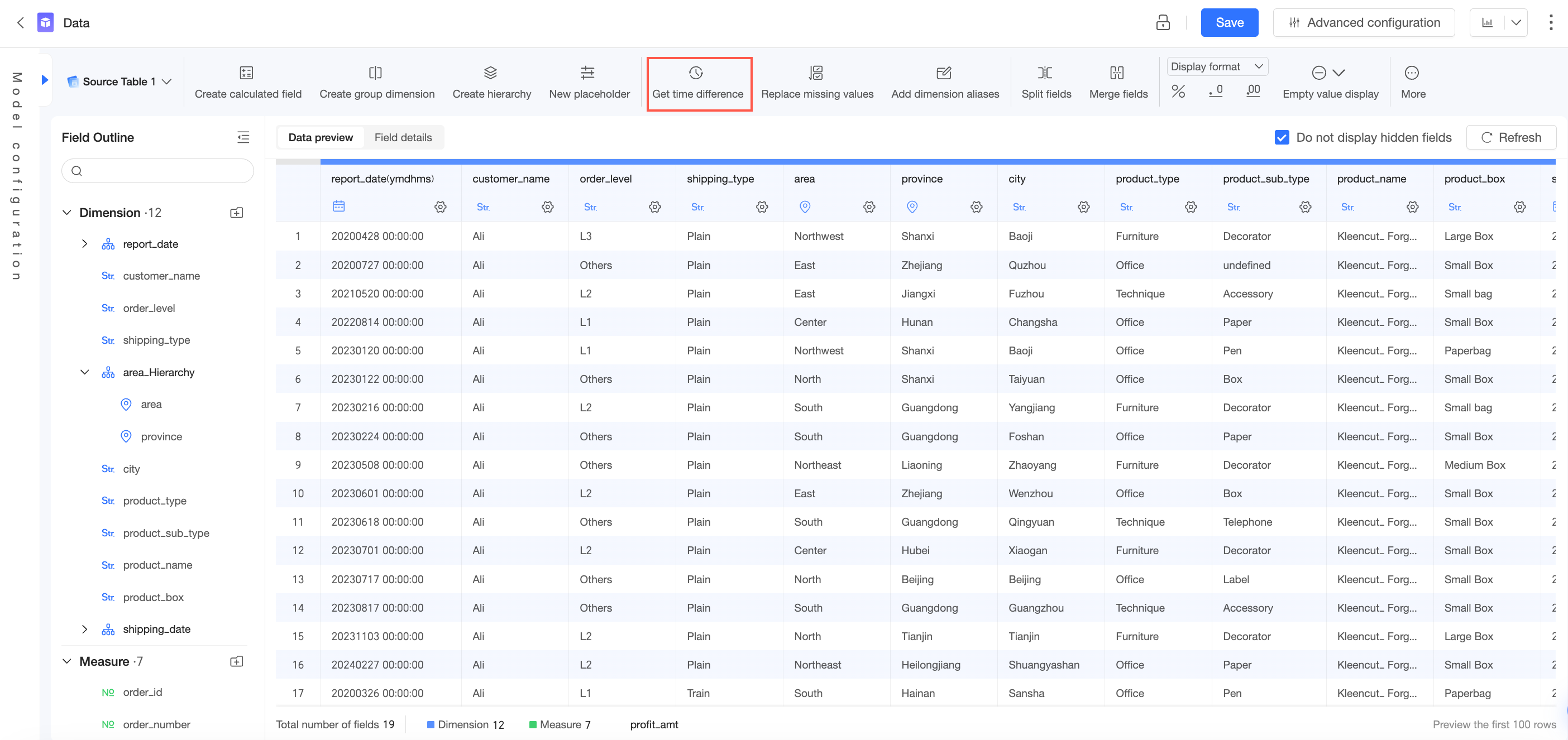Switch to the Field details tab
Image resolution: width=1568 pixels, height=740 pixels.
pos(403,137)
